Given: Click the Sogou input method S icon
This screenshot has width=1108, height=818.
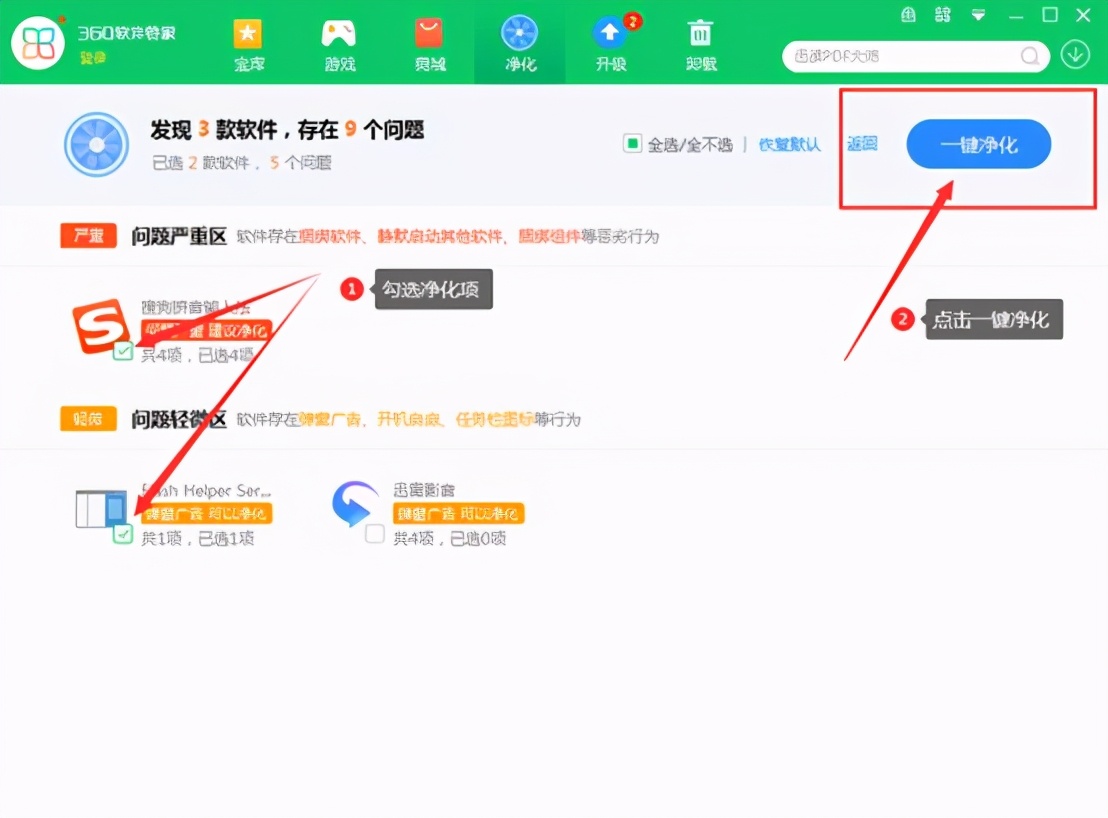Looking at the screenshot, I should coord(102,325).
